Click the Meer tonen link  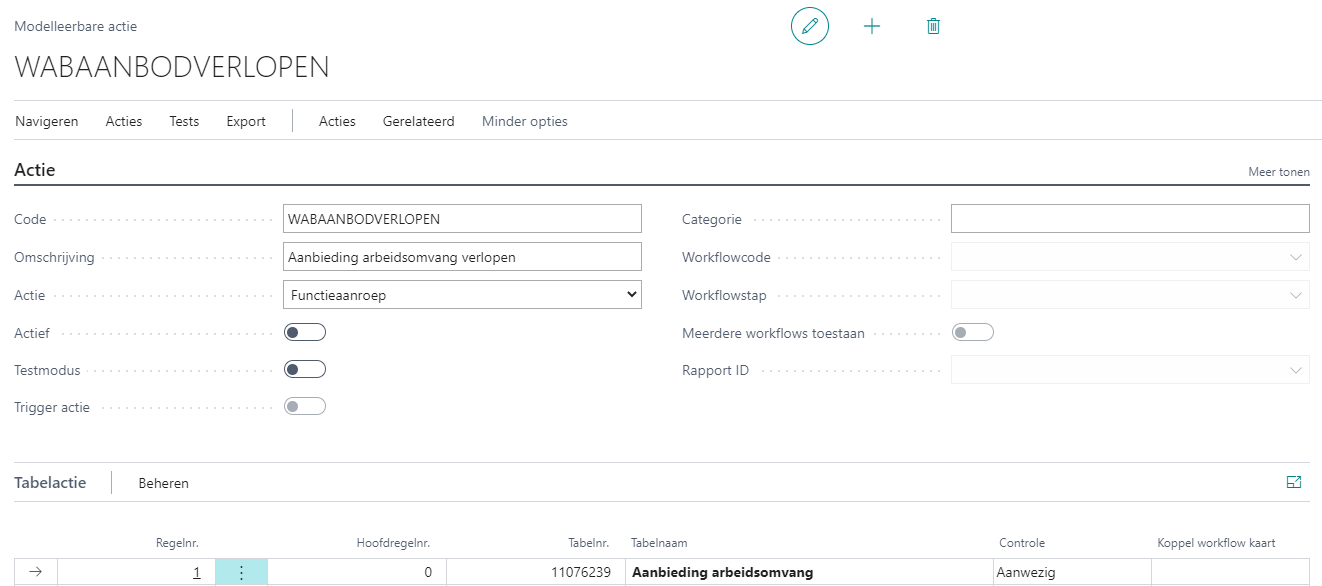(x=1278, y=172)
